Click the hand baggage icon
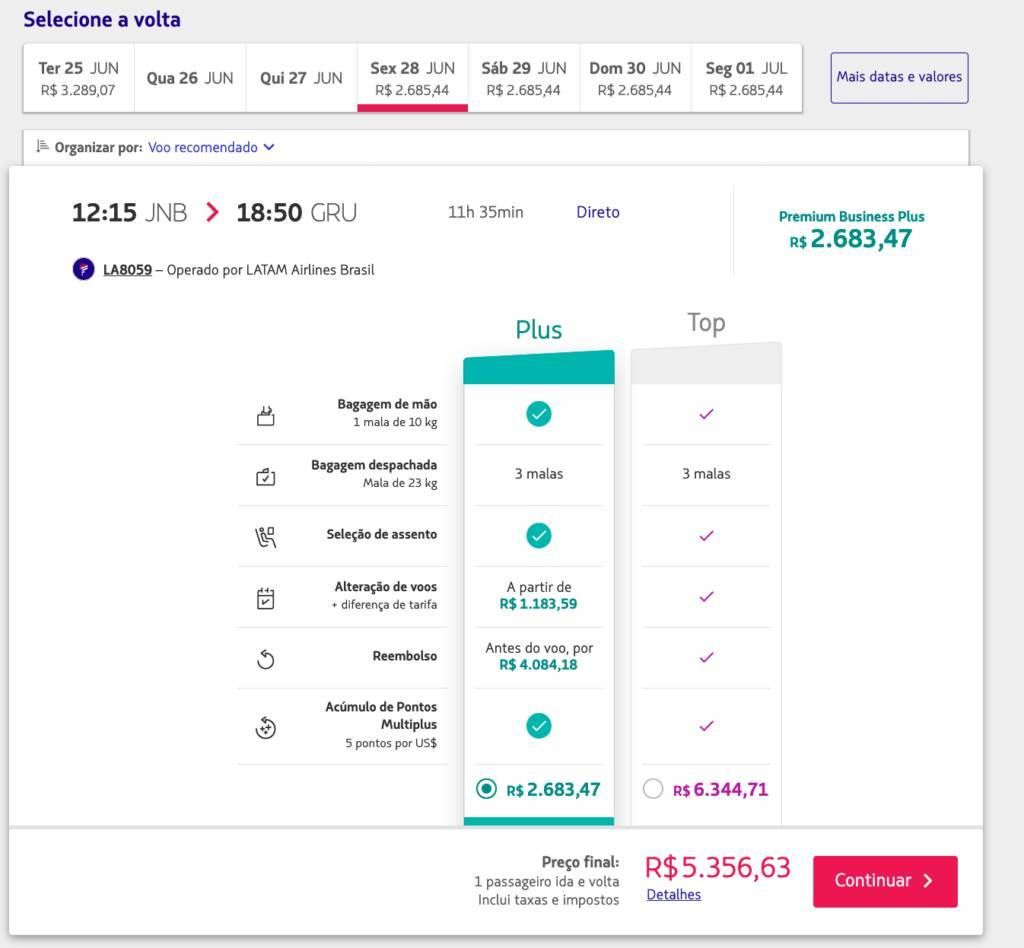This screenshot has width=1024, height=948. (265, 415)
